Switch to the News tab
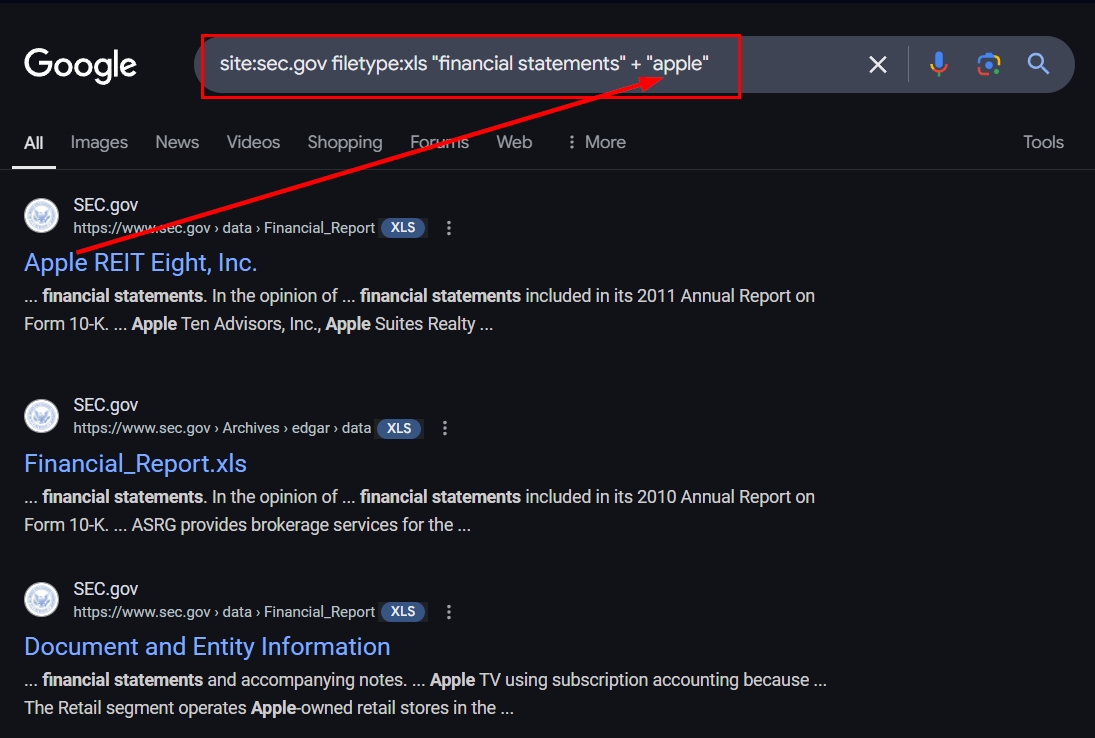 tap(177, 142)
